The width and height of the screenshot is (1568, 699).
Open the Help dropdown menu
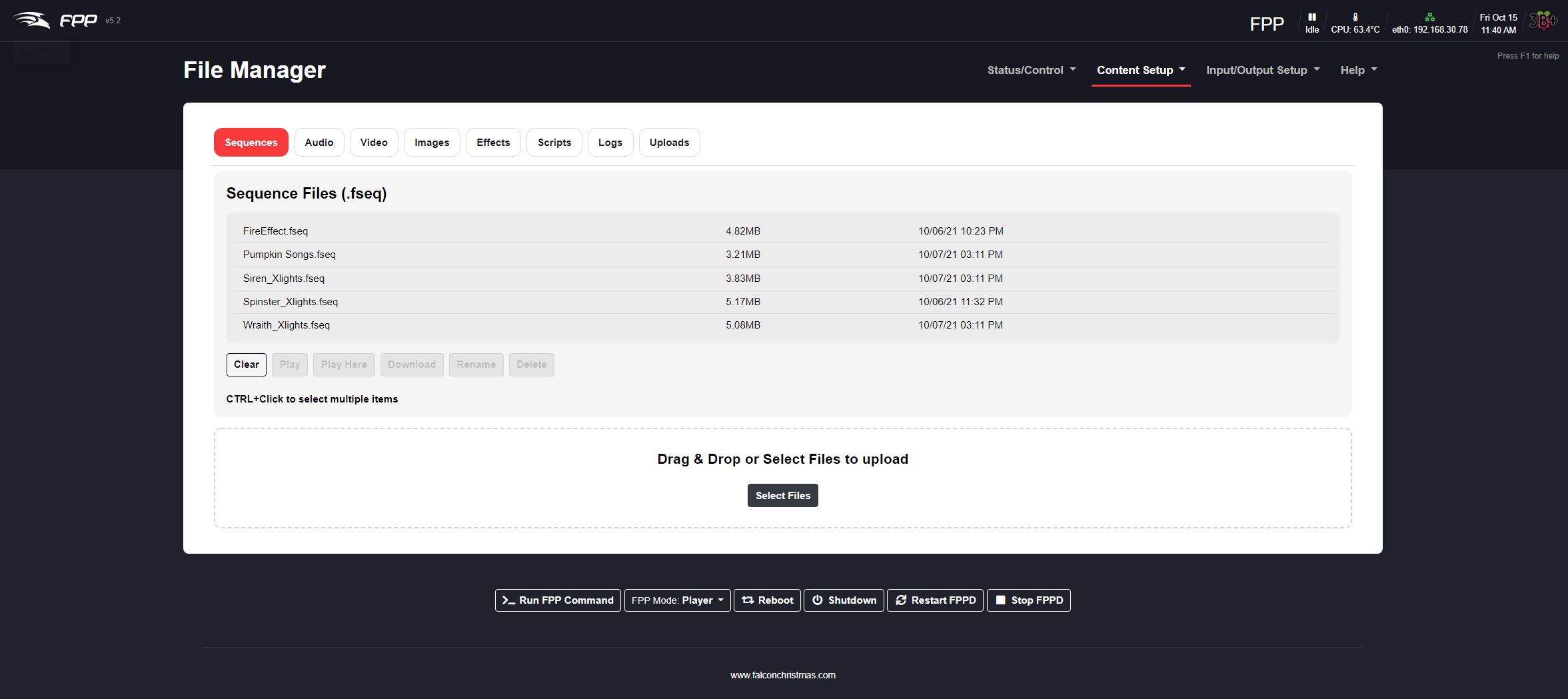pyautogui.click(x=1358, y=70)
